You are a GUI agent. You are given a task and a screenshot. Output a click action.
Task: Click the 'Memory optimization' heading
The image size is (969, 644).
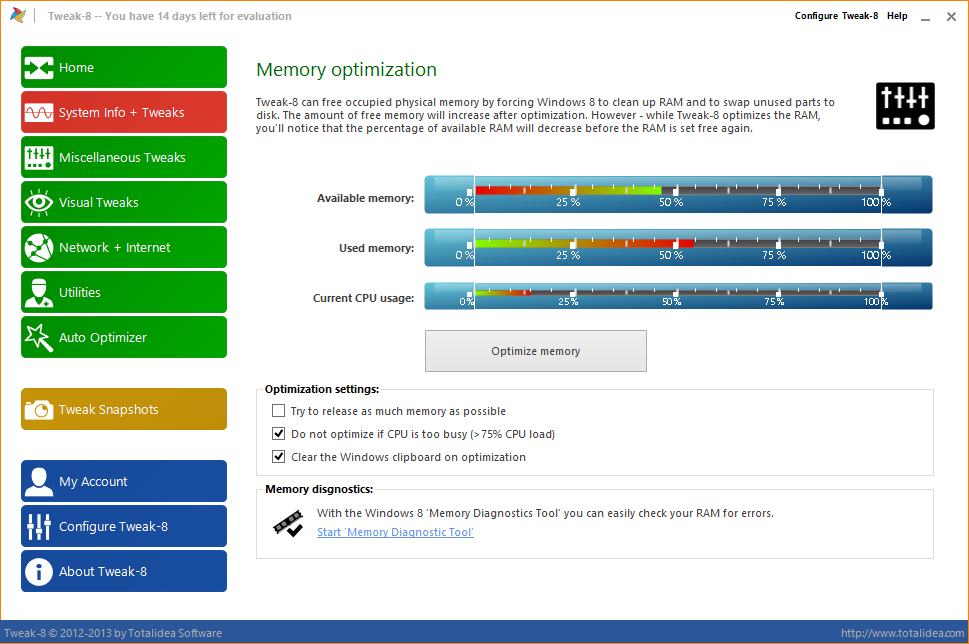coord(347,70)
